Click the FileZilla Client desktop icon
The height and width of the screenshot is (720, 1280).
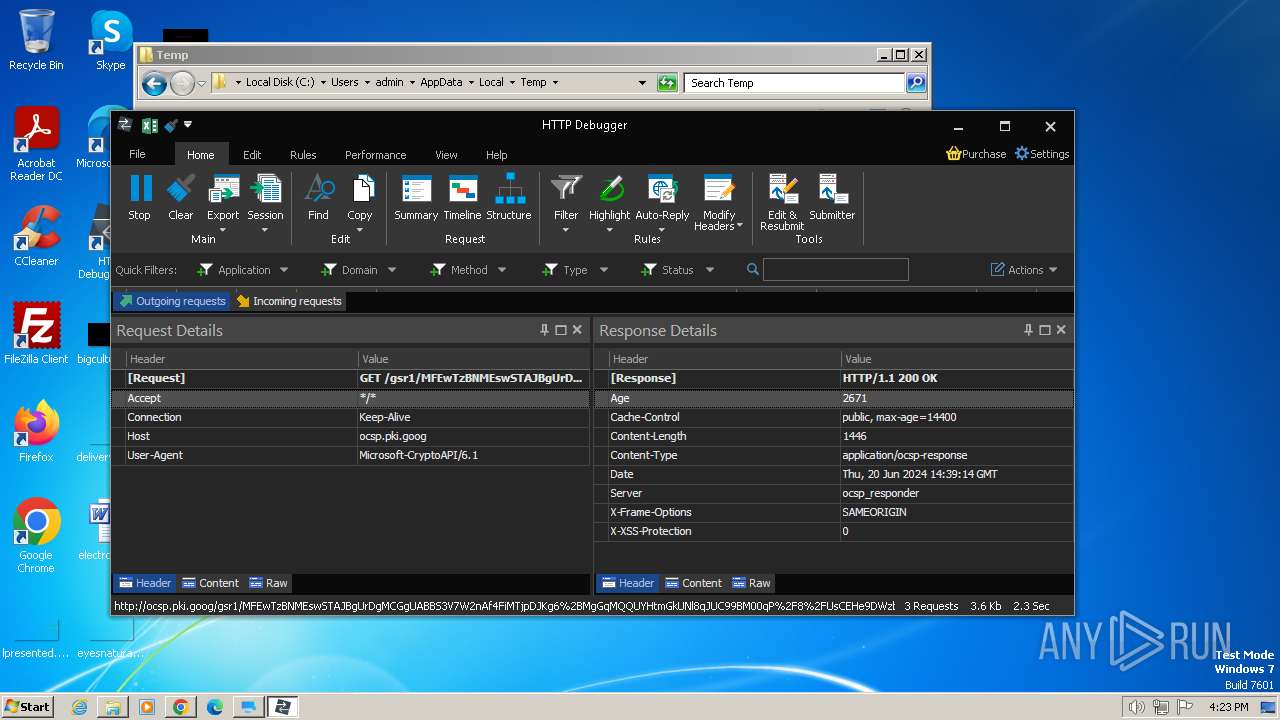pyautogui.click(x=36, y=333)
